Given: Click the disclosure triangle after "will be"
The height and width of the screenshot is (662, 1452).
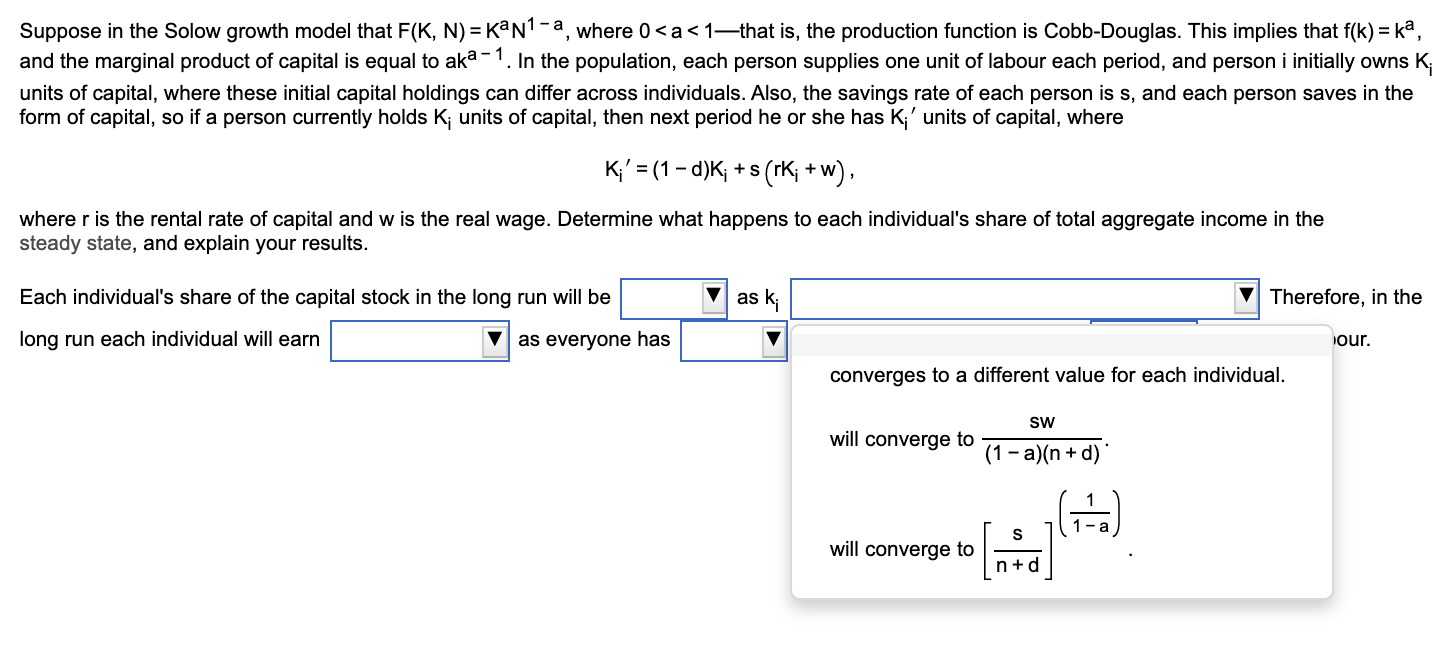Looking at the screenshot, I should tap(713, 297).
